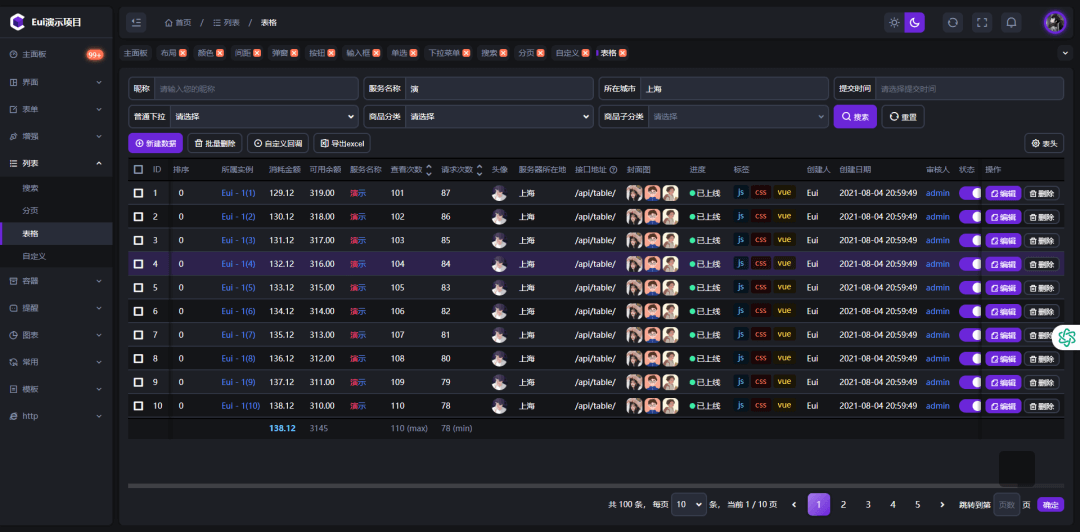Switch to the 主面板 tab
This screenshot has height=532, width=1080.
tap(136, 53)
